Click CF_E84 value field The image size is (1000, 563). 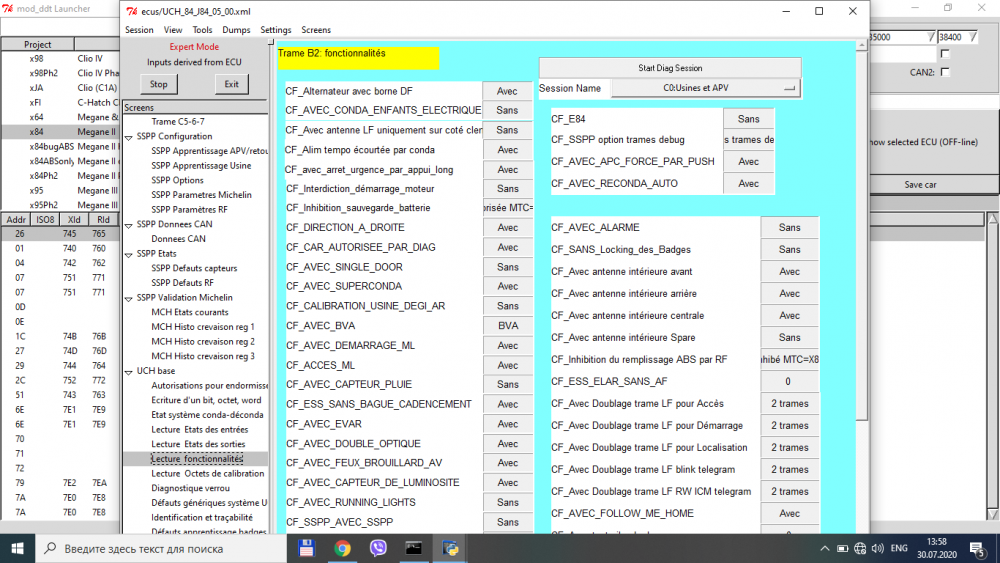point(749,119)
